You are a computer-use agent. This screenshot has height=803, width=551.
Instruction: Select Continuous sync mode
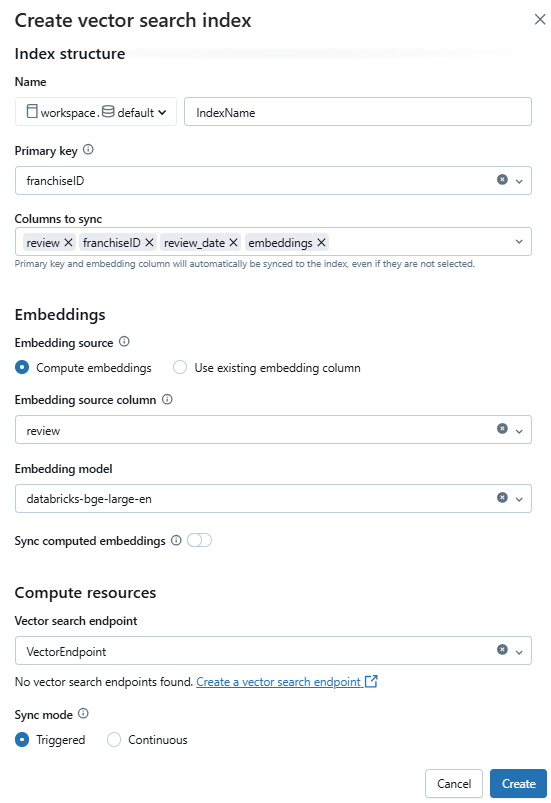tap(114, 740)
